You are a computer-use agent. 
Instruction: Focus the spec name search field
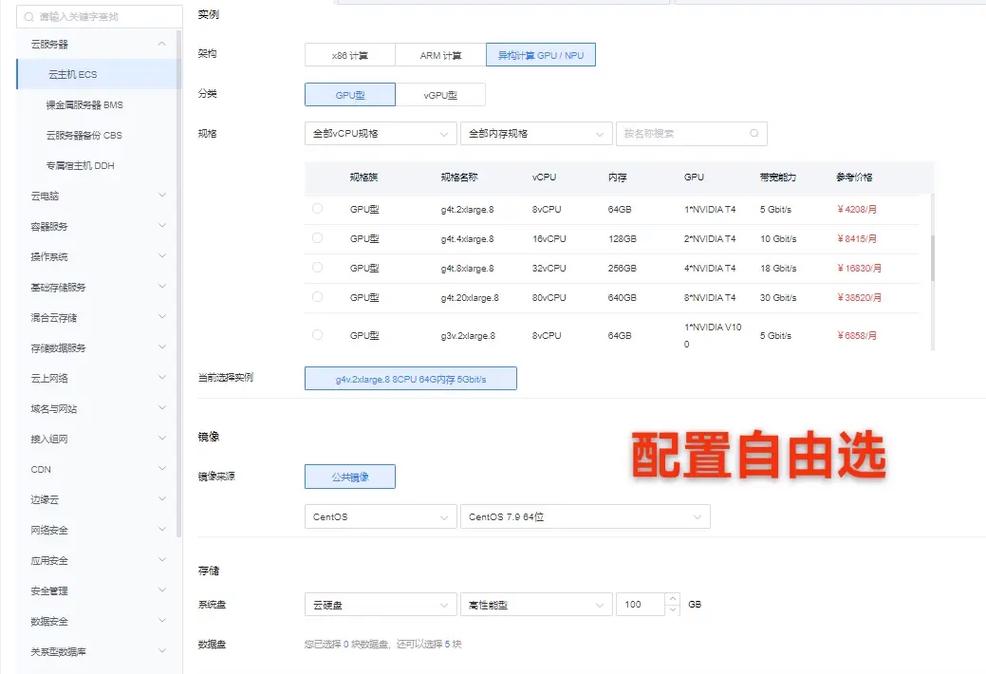[x=692, y=133]
